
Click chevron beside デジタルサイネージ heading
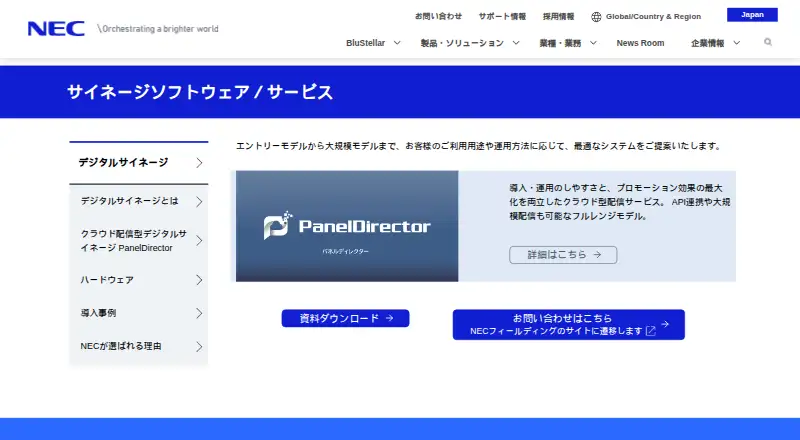[199, 162]
